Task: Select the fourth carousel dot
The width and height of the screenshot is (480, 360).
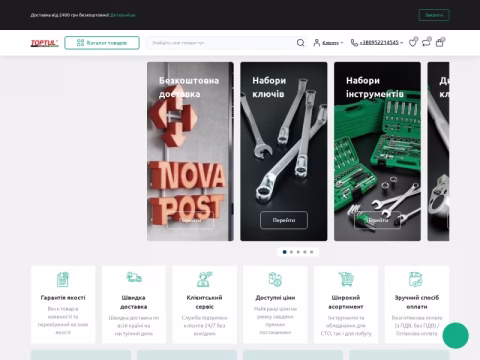Action: 305,252
